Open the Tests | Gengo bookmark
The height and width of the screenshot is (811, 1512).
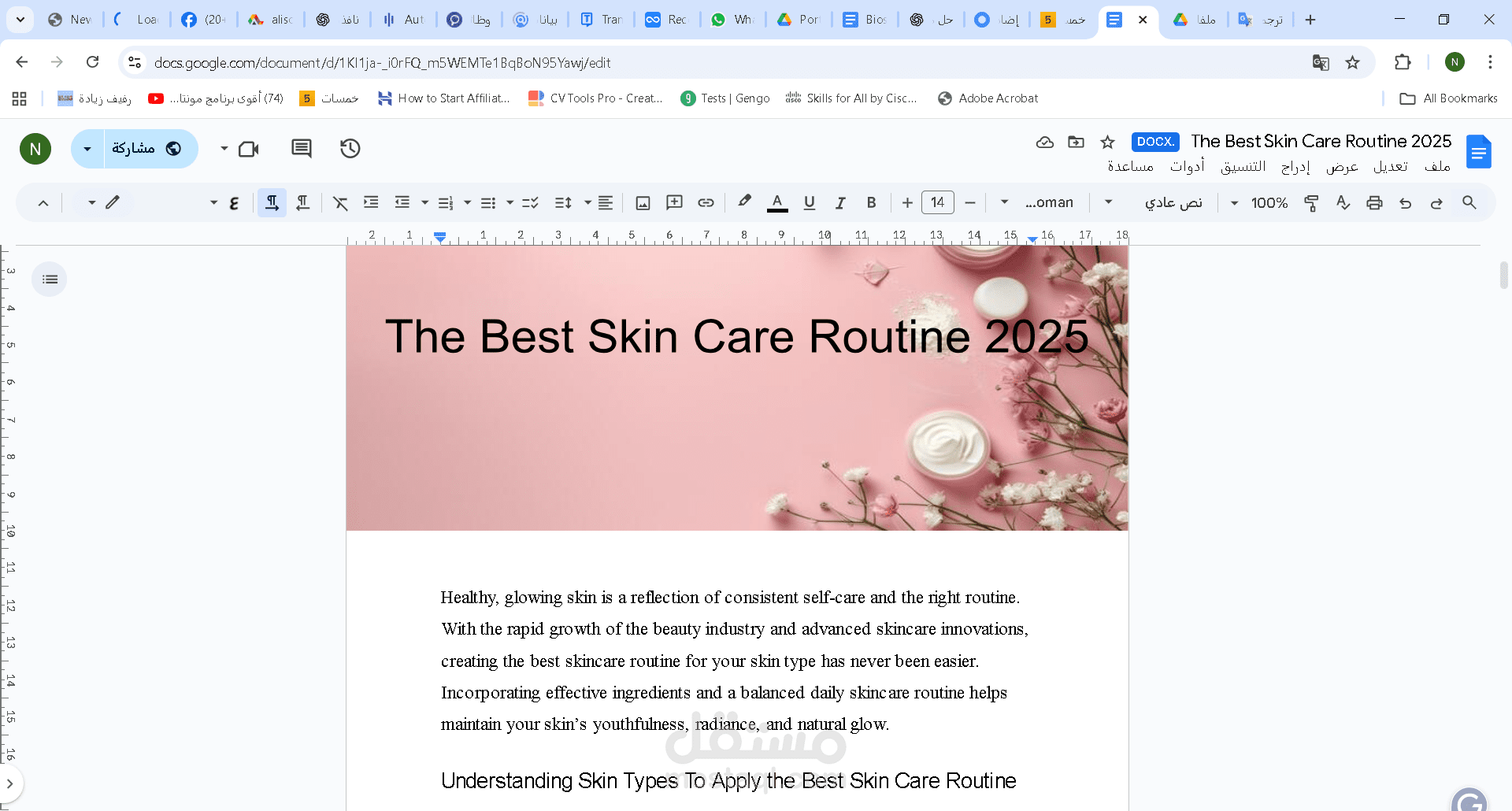(x=725, y=98)
